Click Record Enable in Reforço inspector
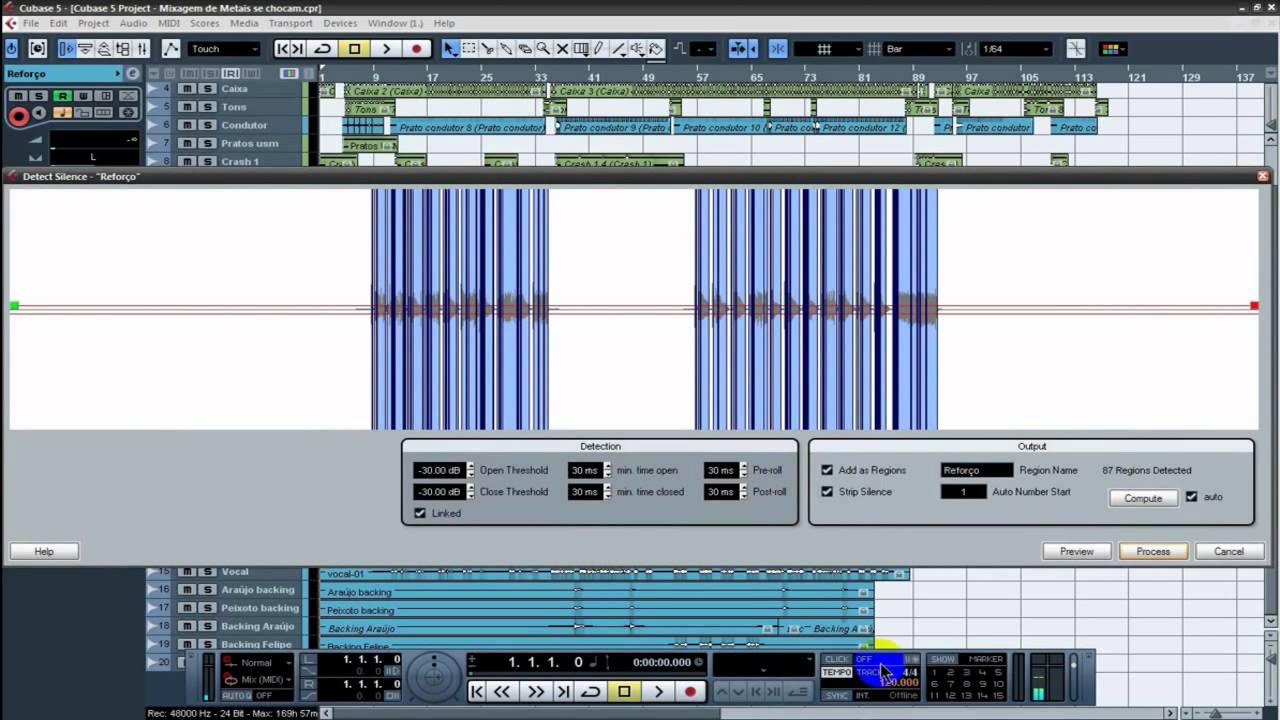Viewport: 1280px width, 720px height. point(18,116)
